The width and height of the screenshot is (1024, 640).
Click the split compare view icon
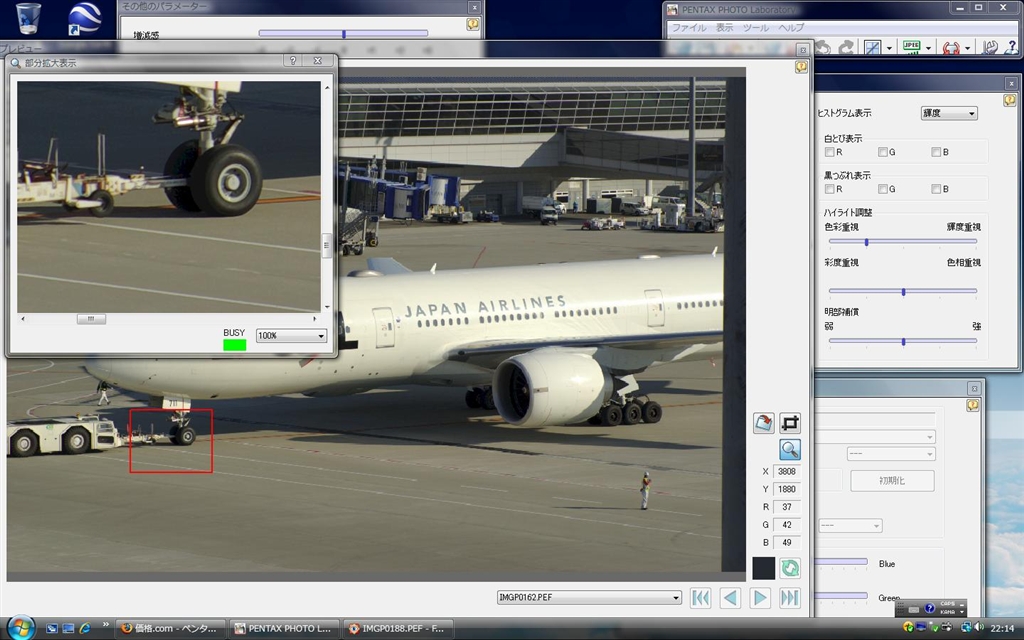tap(872, 47)
